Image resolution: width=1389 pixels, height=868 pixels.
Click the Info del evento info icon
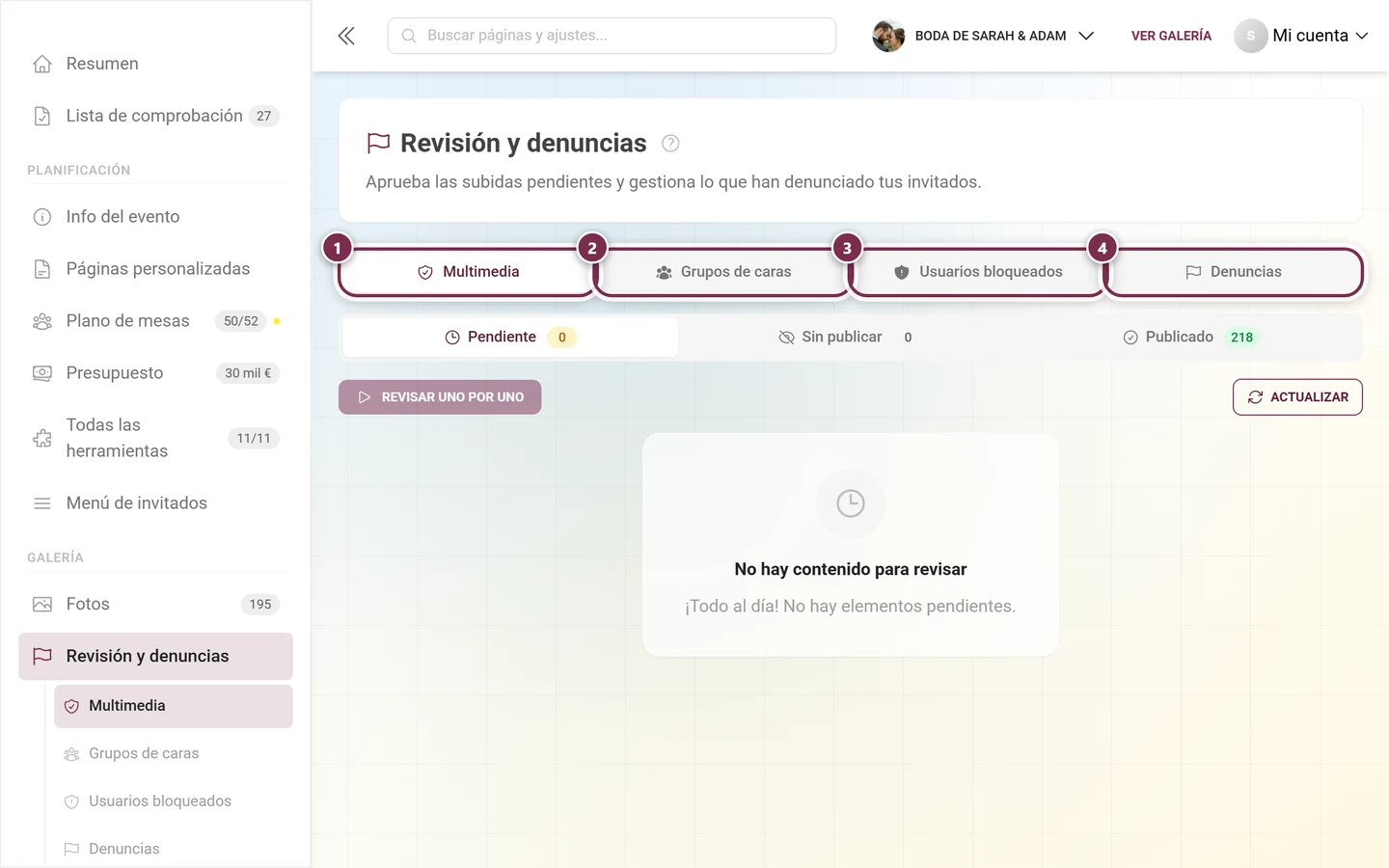click(x=42, y=217)
